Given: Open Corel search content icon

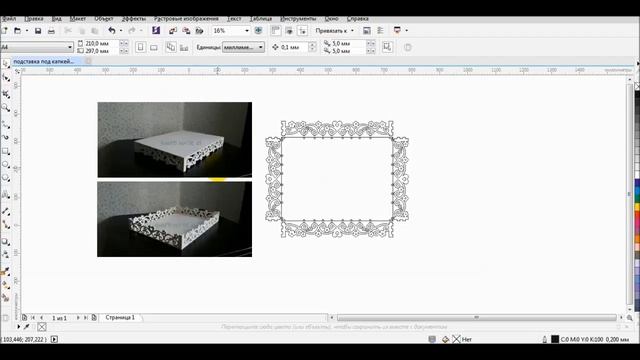Looking at the screenshot, I should (156, 31).
